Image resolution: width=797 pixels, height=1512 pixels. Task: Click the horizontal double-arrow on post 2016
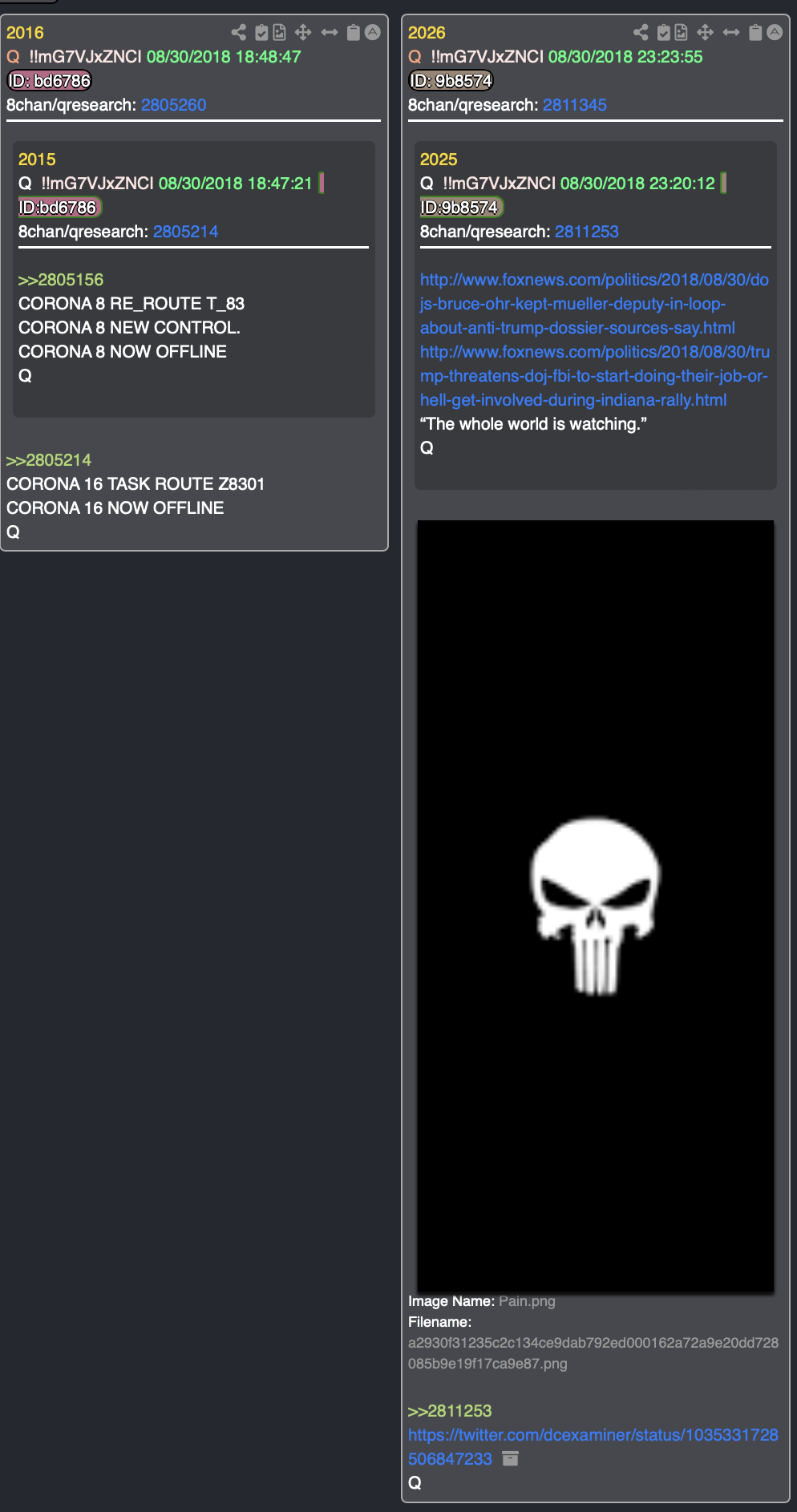click(x=330, y=32)
